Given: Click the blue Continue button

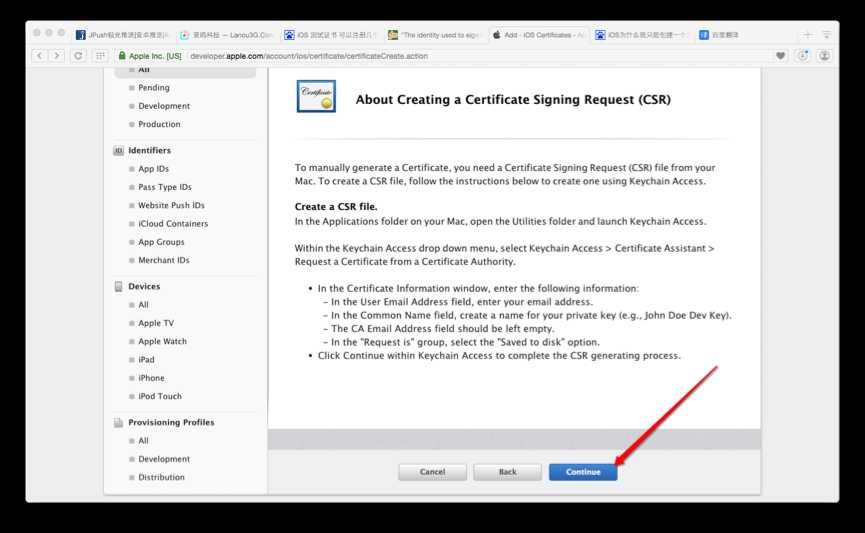Looking at the screenshot, I should tap(583, 472).
